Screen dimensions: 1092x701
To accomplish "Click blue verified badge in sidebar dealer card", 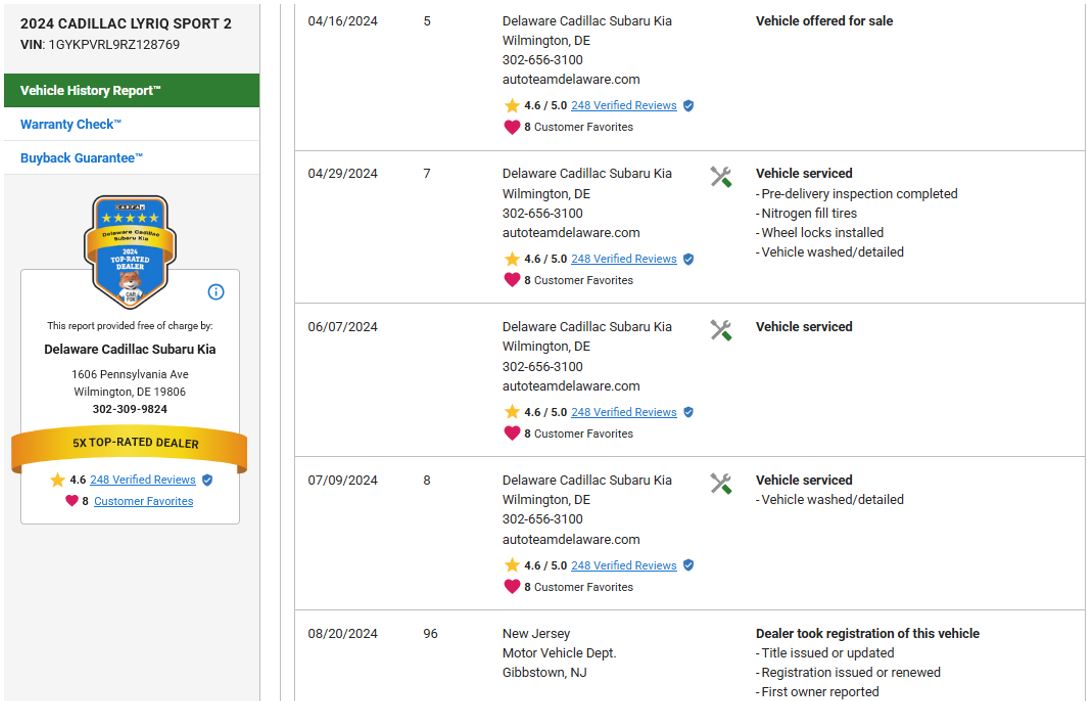I will (207, 480).
